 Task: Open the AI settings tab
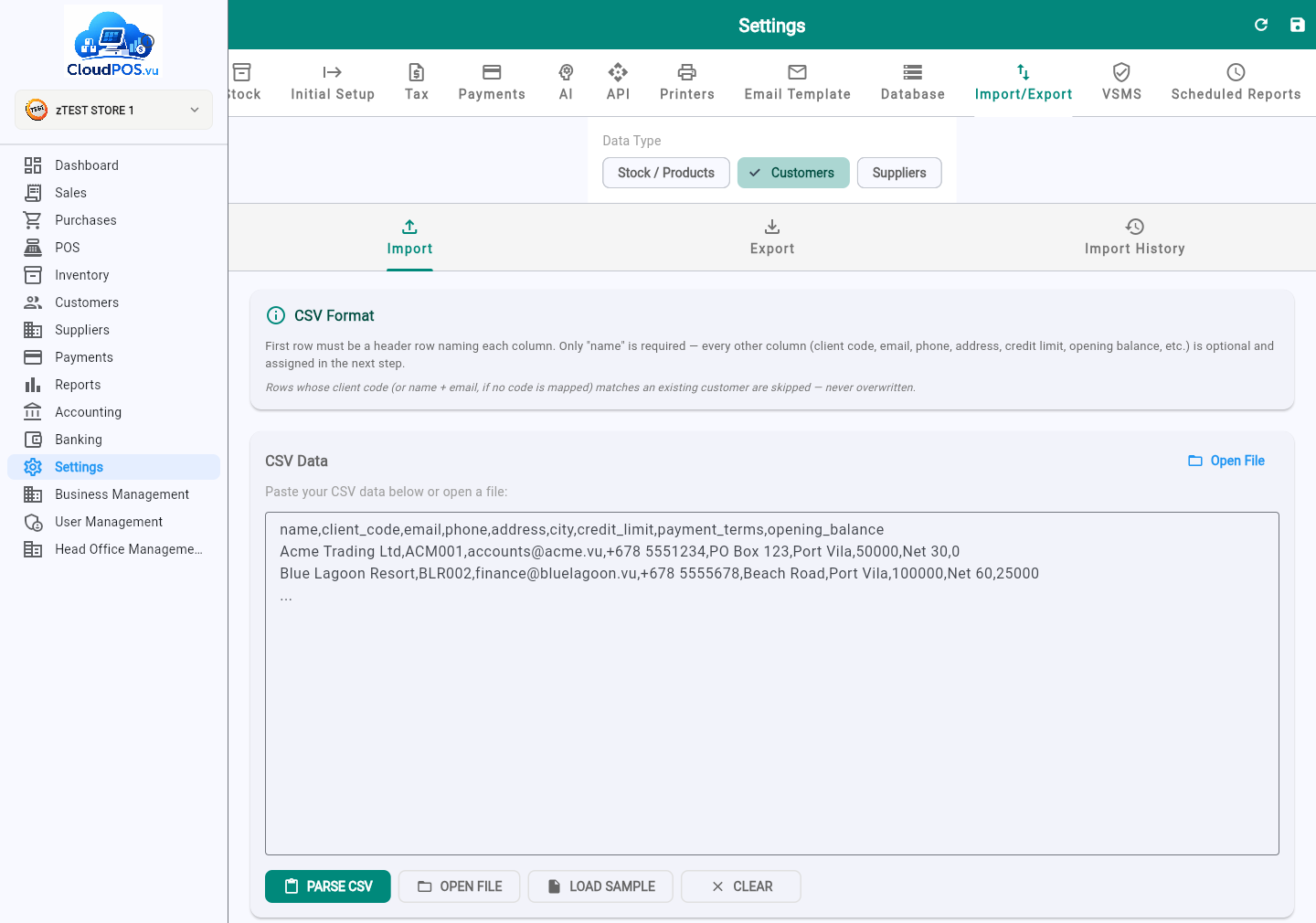(x=566, y=82)
